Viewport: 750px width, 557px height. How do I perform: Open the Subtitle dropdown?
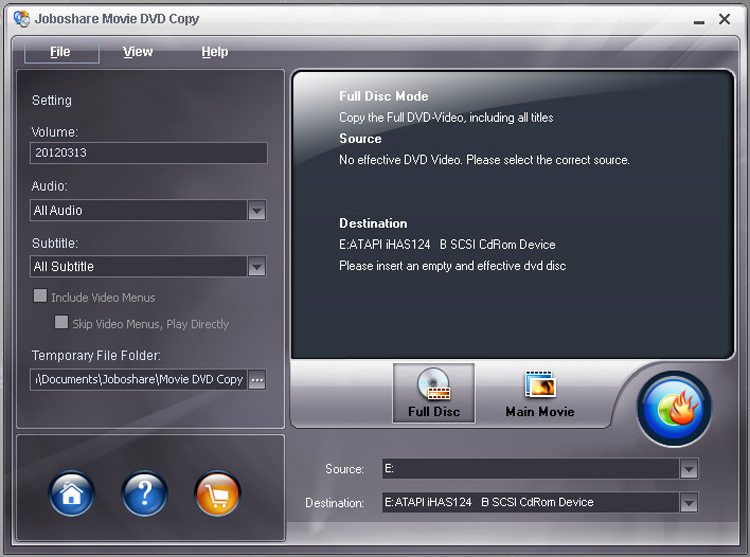[x=257, y=266]
